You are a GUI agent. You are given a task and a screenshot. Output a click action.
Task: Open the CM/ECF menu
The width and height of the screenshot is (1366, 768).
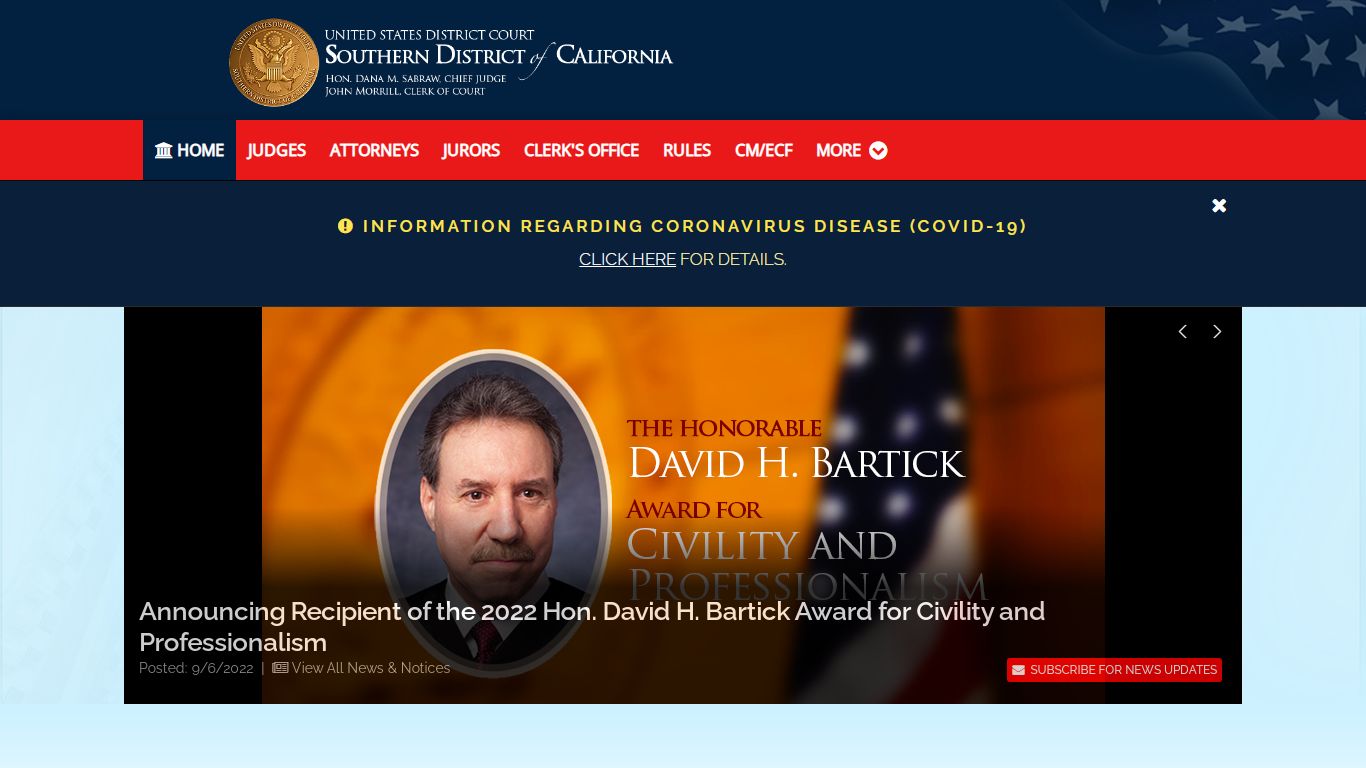click(763, 150)
